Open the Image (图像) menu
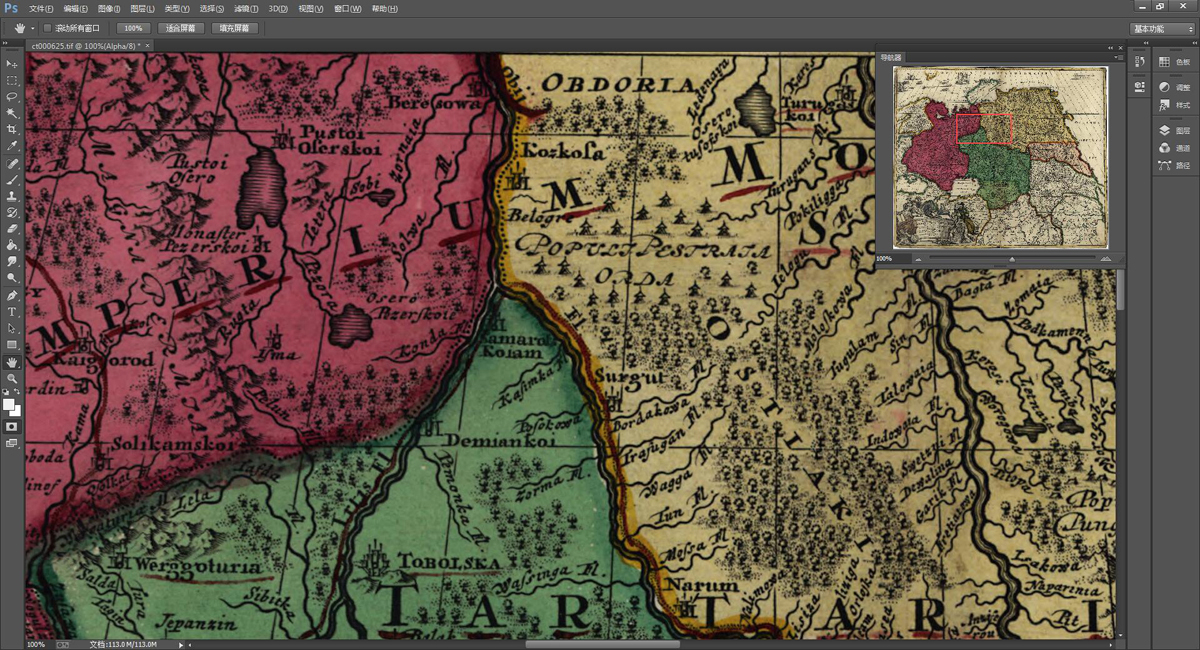This screenshot has height=650, width=1200. (x=109, y=8)
